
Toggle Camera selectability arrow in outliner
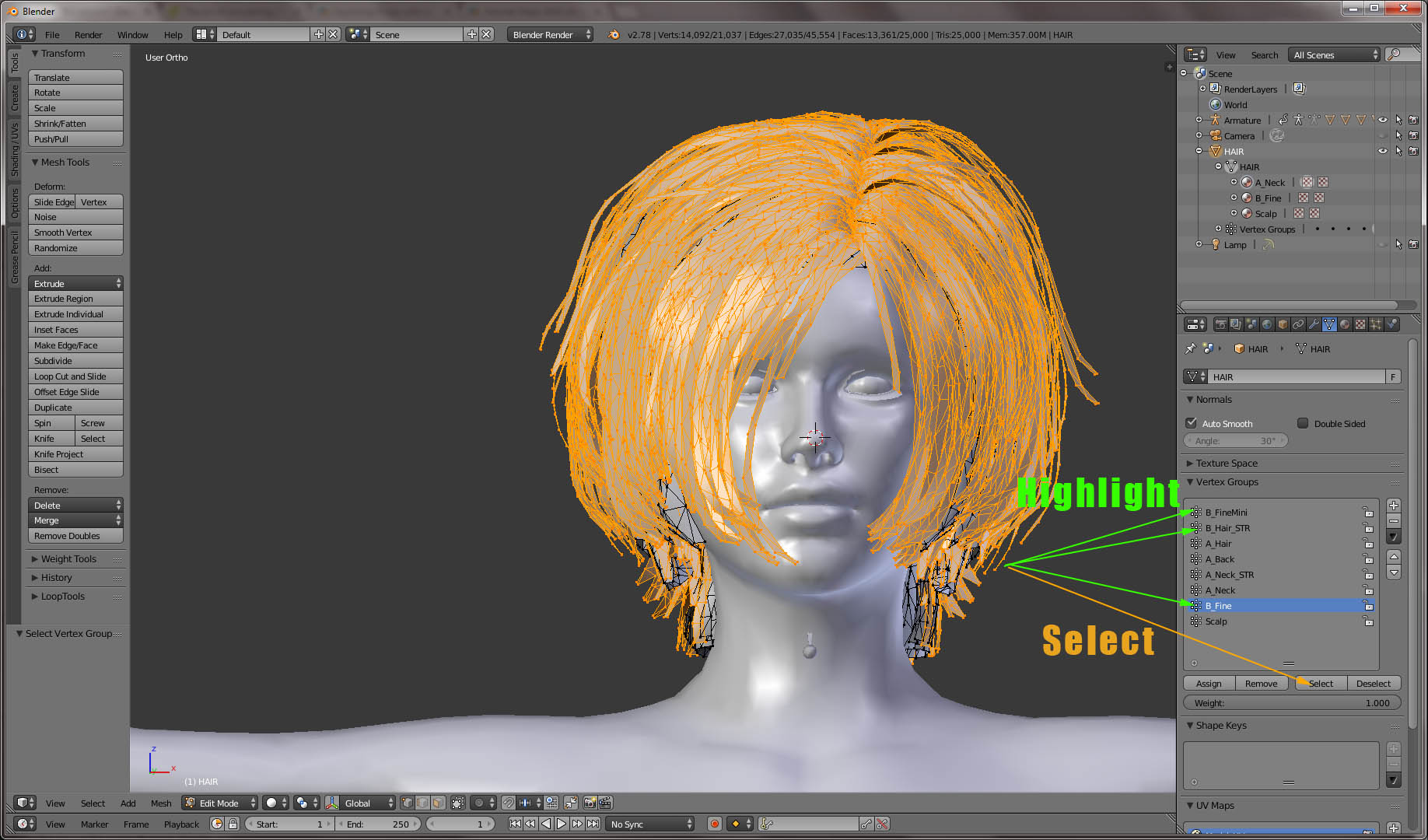click(1398, 135)
